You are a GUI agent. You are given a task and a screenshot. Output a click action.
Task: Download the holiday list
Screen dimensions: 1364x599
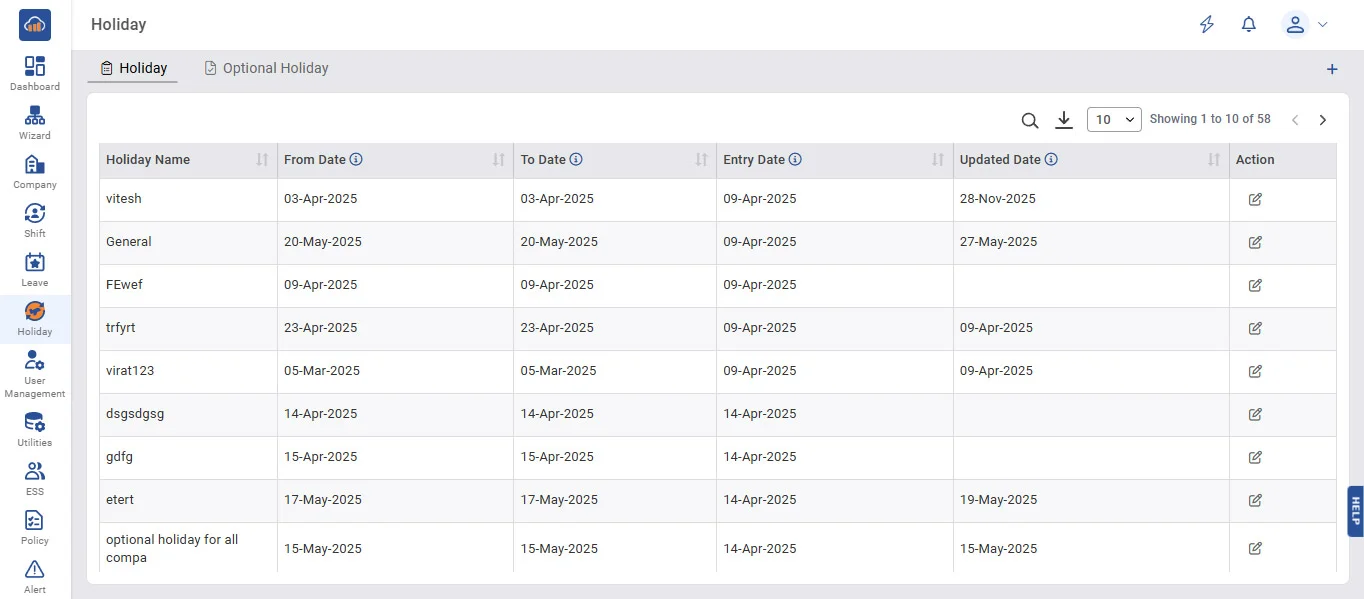[x=1064, y=120]
